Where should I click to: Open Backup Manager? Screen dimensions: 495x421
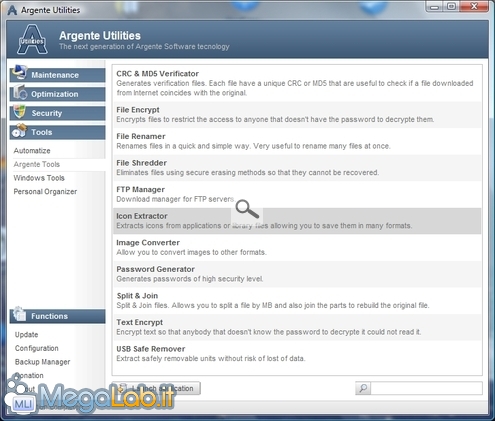(42, 362)
